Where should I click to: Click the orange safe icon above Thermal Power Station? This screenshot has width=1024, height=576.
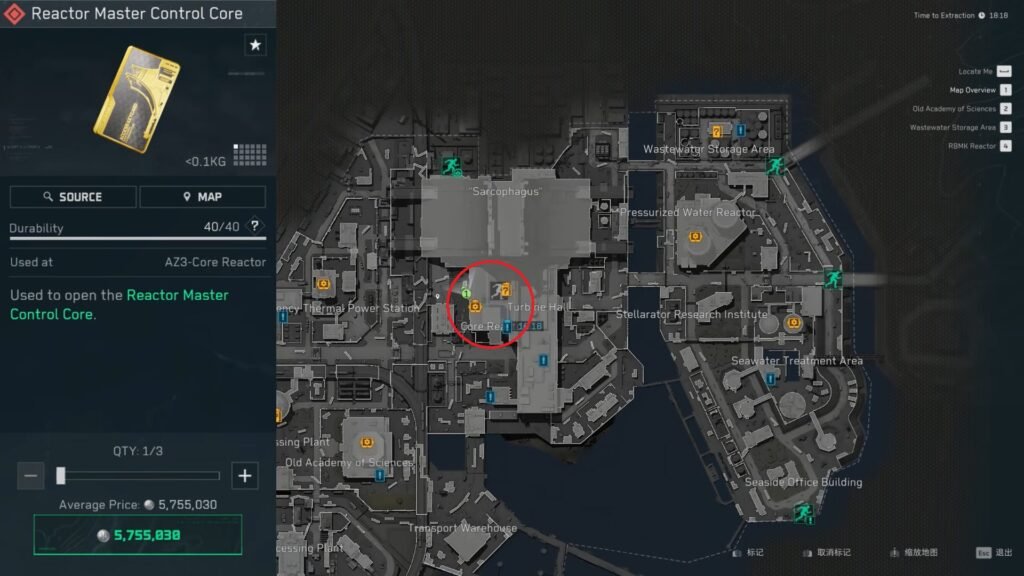pyautogui.click(x=323, y=284)
